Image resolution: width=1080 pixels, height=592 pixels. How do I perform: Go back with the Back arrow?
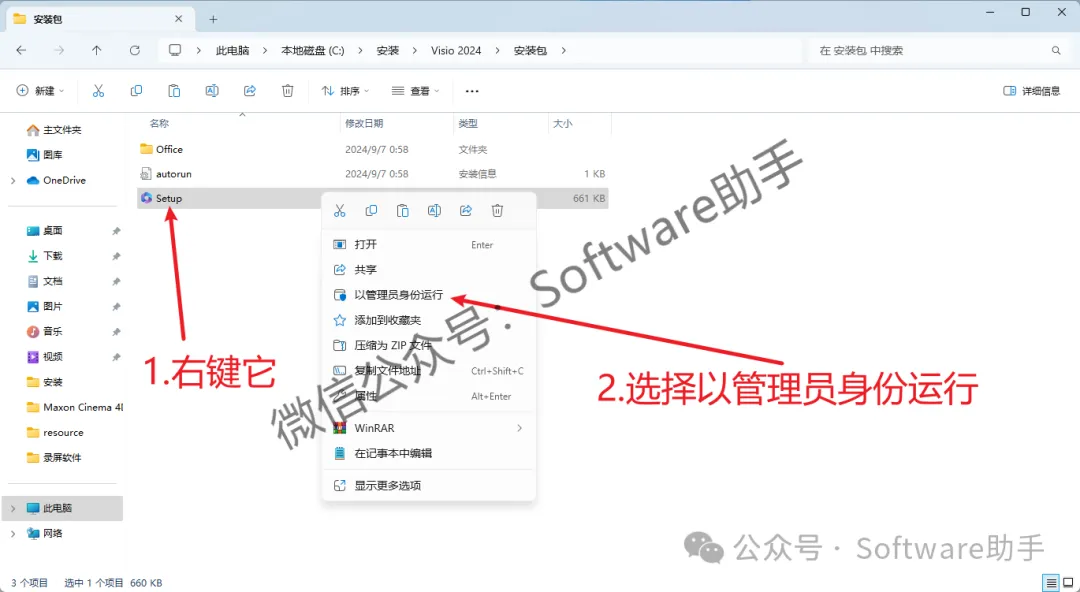coord(21,50)
